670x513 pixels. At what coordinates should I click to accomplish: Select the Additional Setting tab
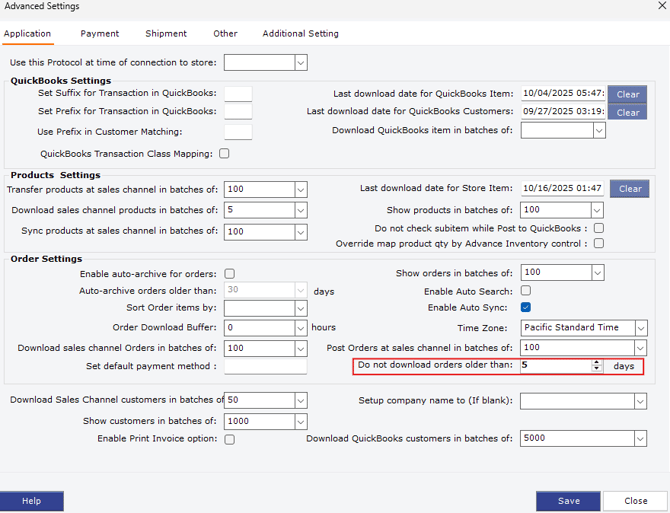tap(300, 34)
